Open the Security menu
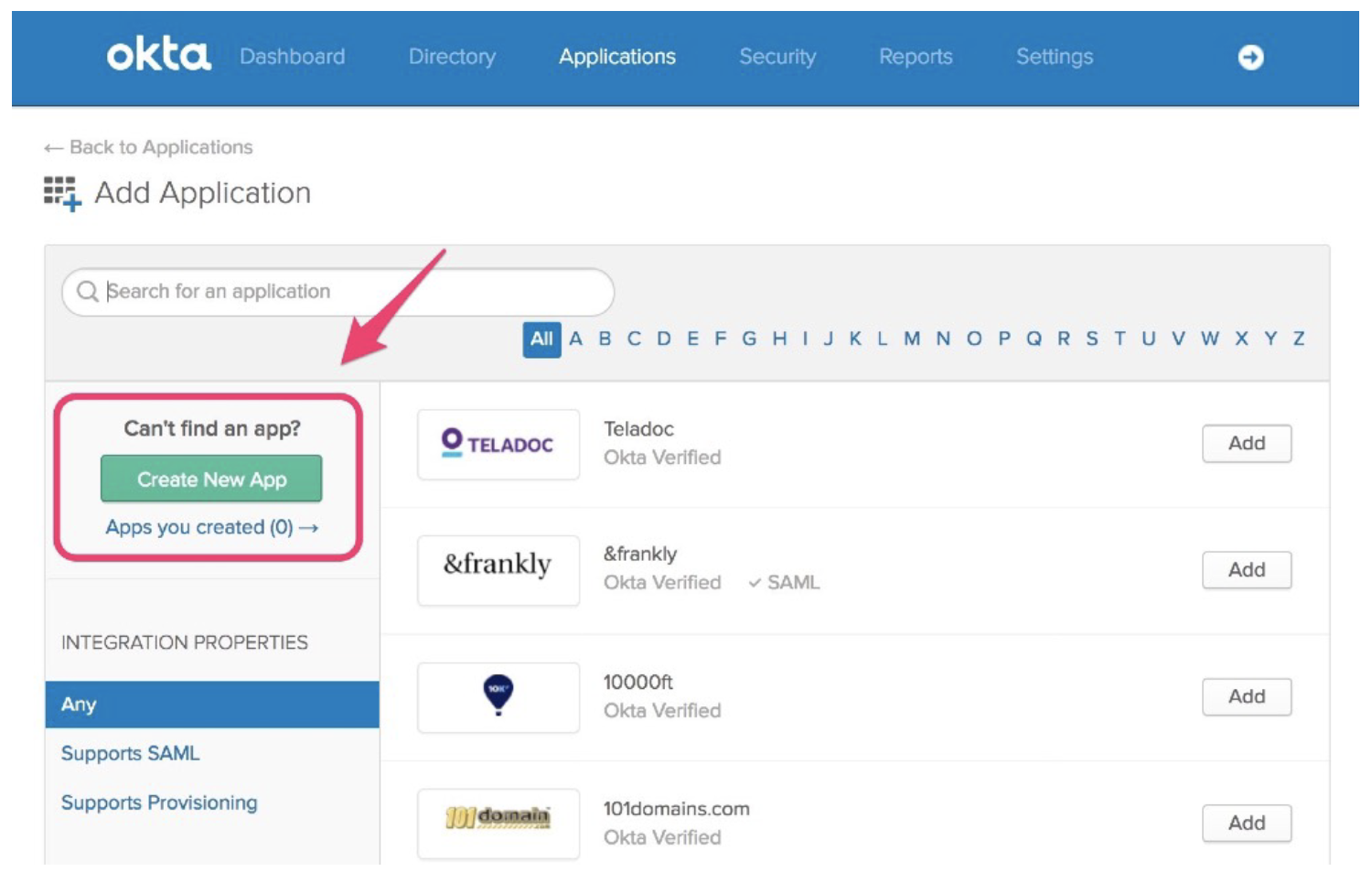 coord(777,57)
